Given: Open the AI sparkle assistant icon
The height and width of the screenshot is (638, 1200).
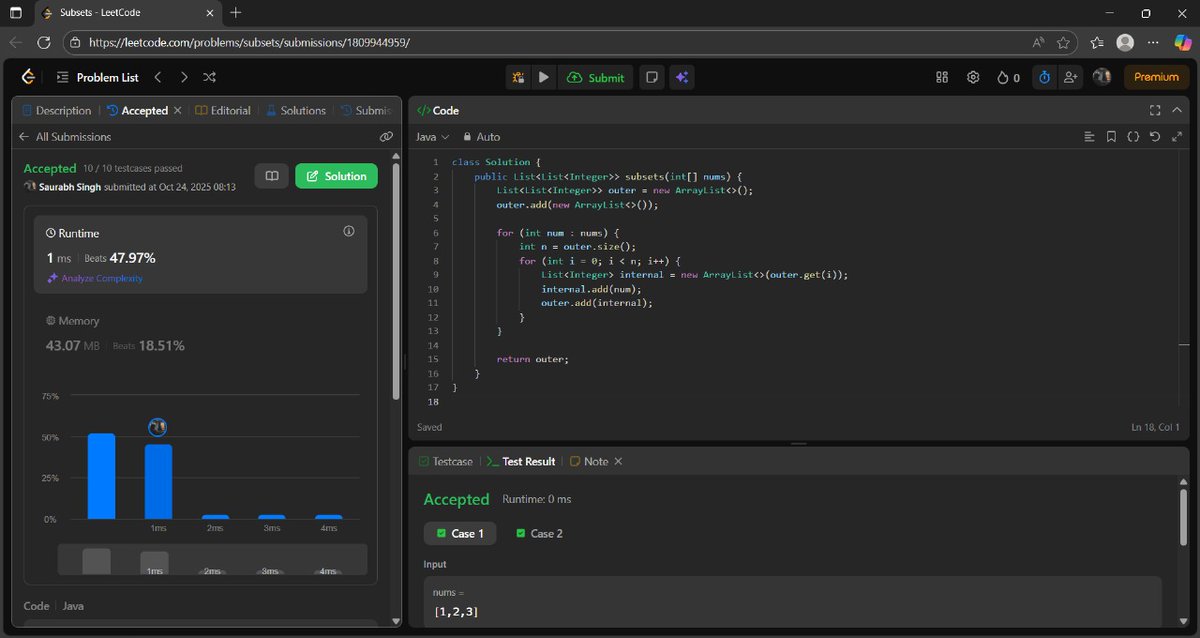Looking at the screenshot, I should 682,77.
